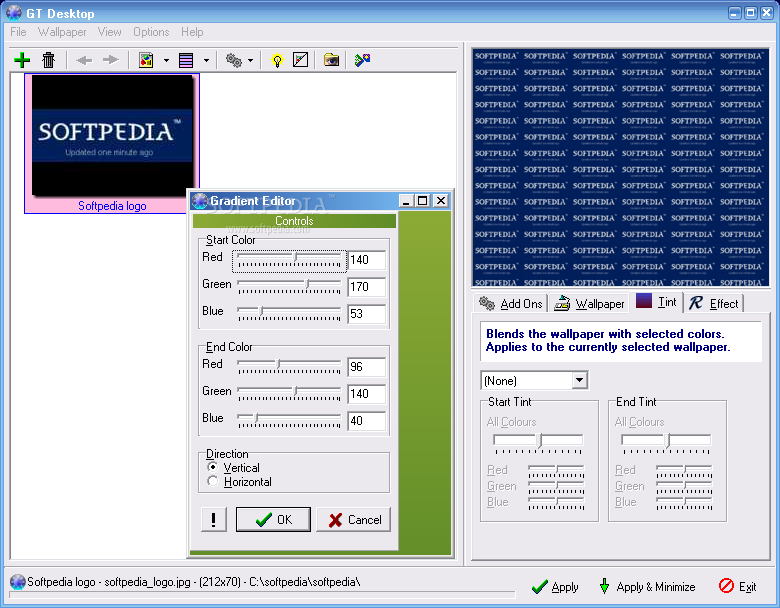
Task: Click End Color Blue value field 40
Action: coord(366,420)
